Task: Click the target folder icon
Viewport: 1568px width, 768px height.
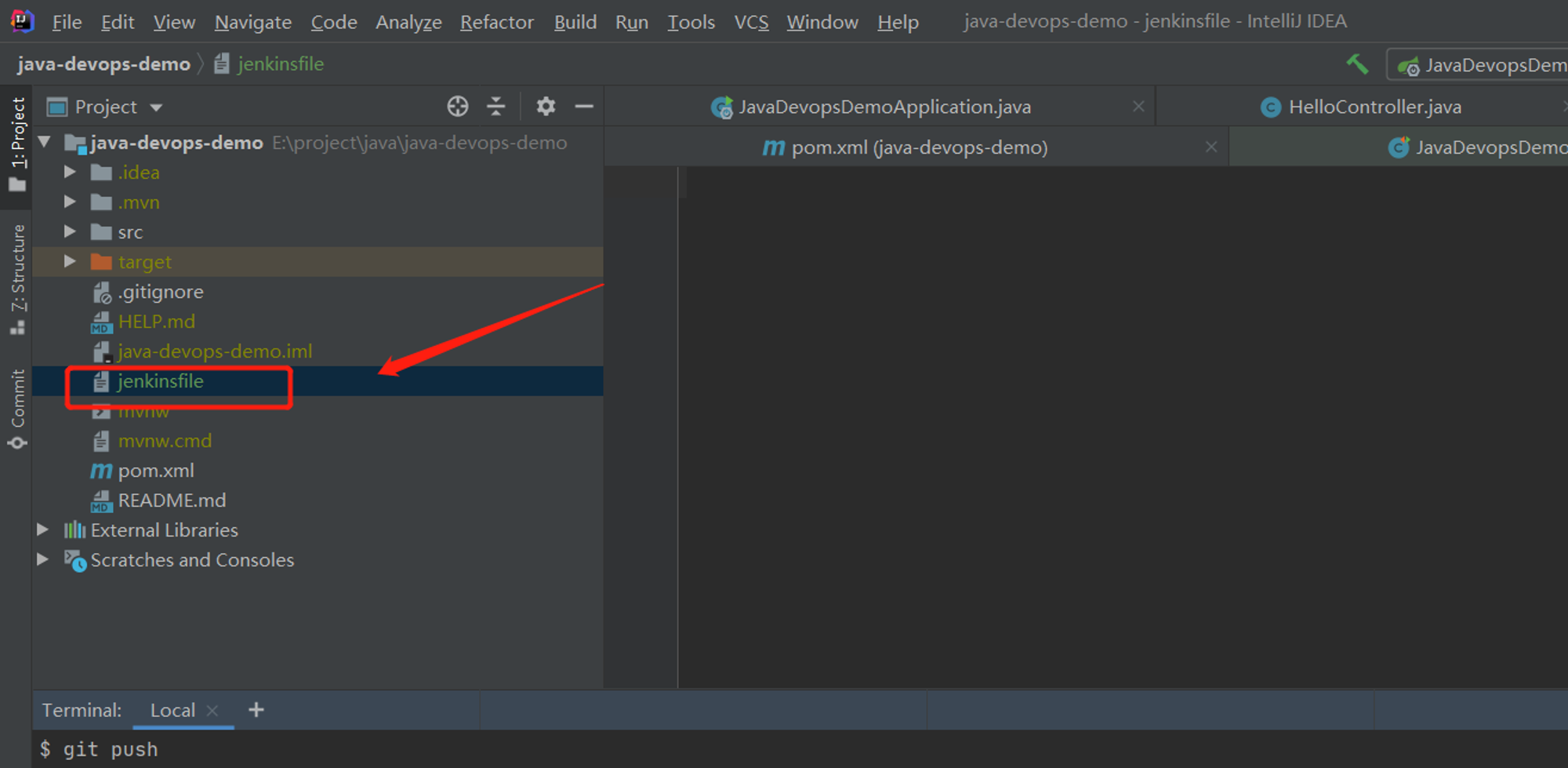Action: [x=101, y=261]
